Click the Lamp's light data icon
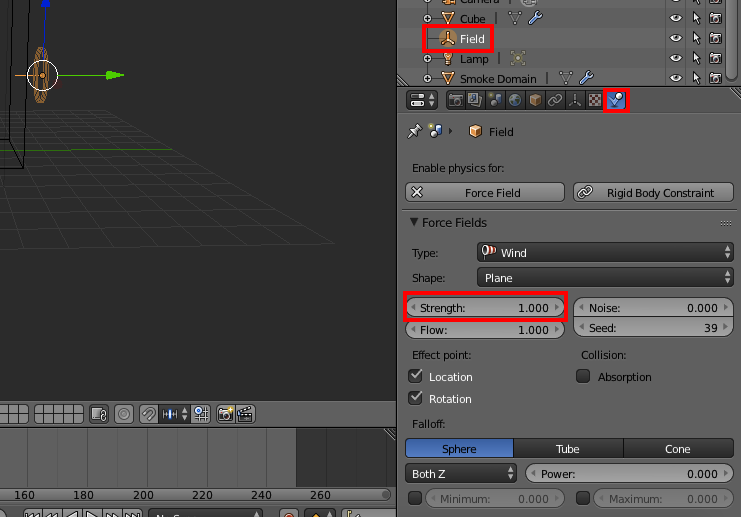The image size is (741, 517). click(518, 58)
